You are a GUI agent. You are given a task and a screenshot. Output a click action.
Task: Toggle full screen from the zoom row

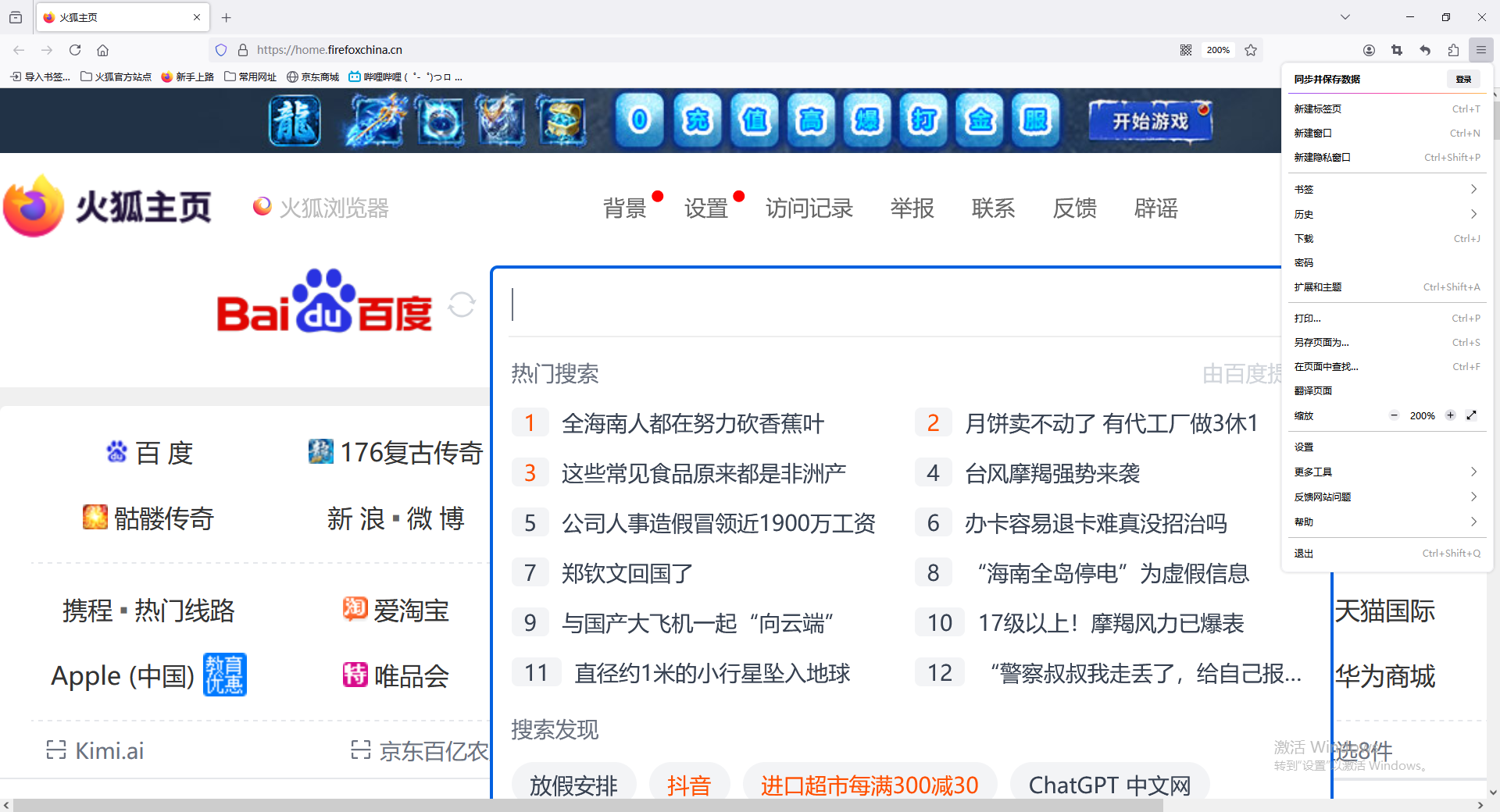click(1472, 415)
